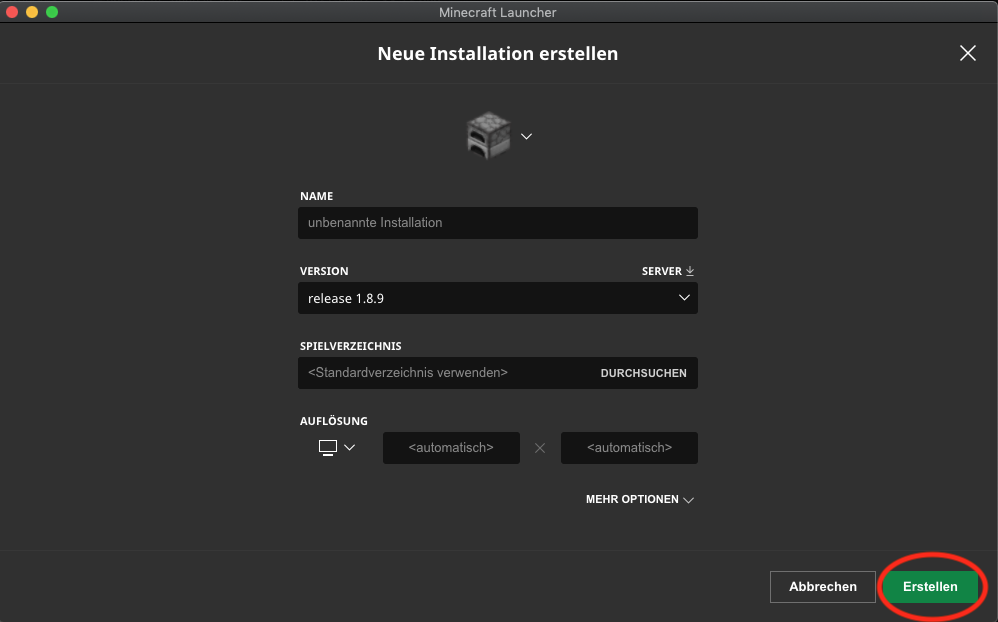Click the furnace block installation icon
This screenshot has width=998, height=622.
pos(488,136)
